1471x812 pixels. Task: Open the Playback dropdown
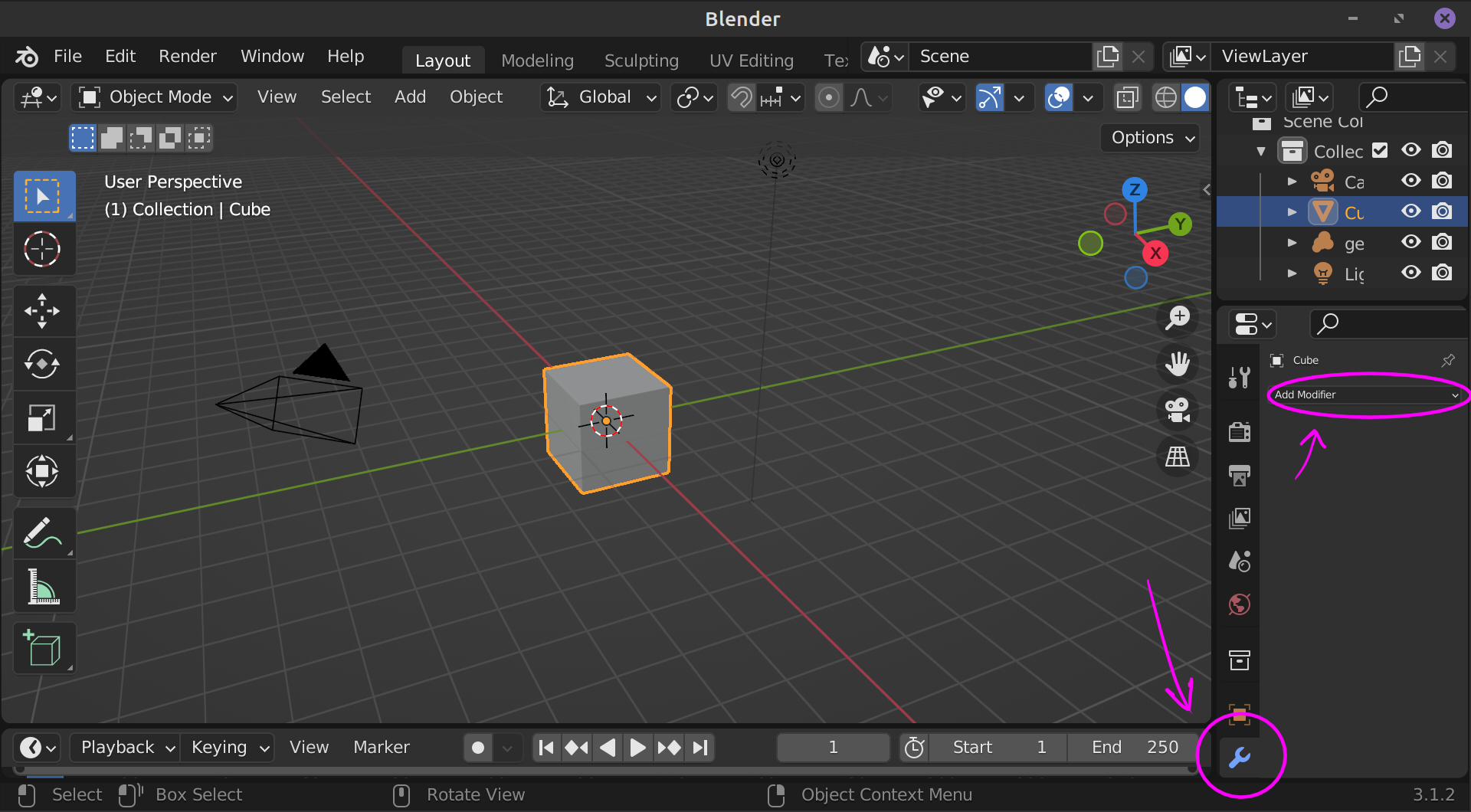(x=125, y=748)
